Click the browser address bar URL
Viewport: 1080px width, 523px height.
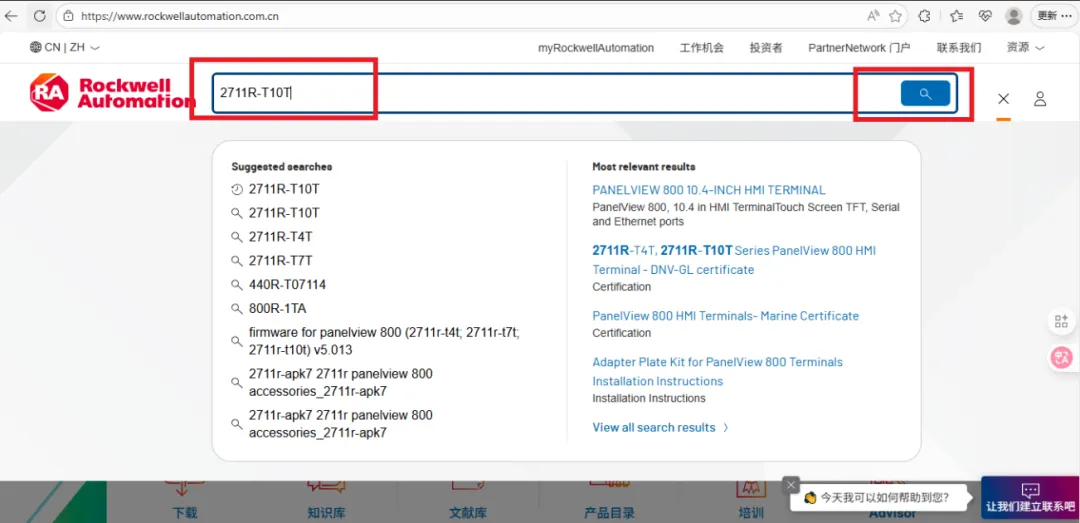click(180, 15)
